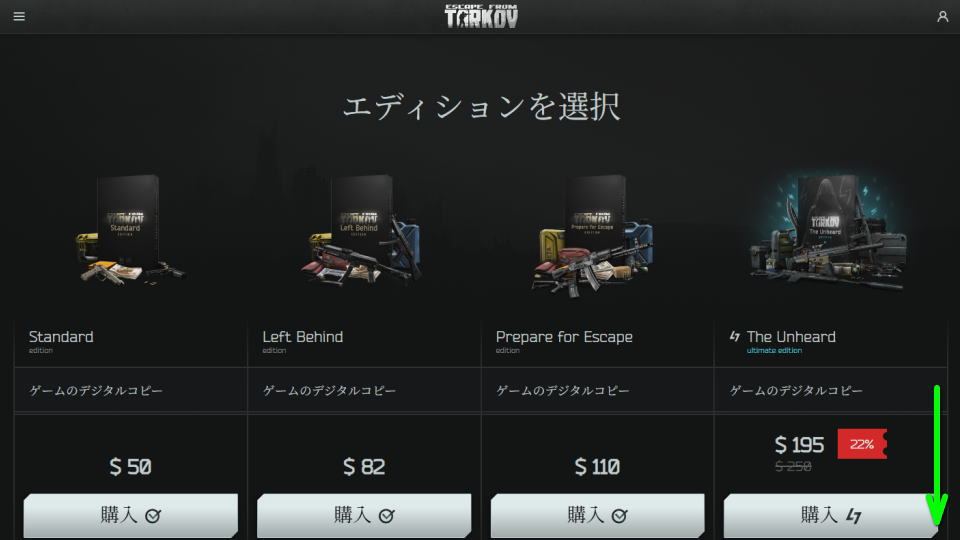
Task: Click the $ 195 discounted Unheard price
Action: pyautogui.click(x=799, y=444)
